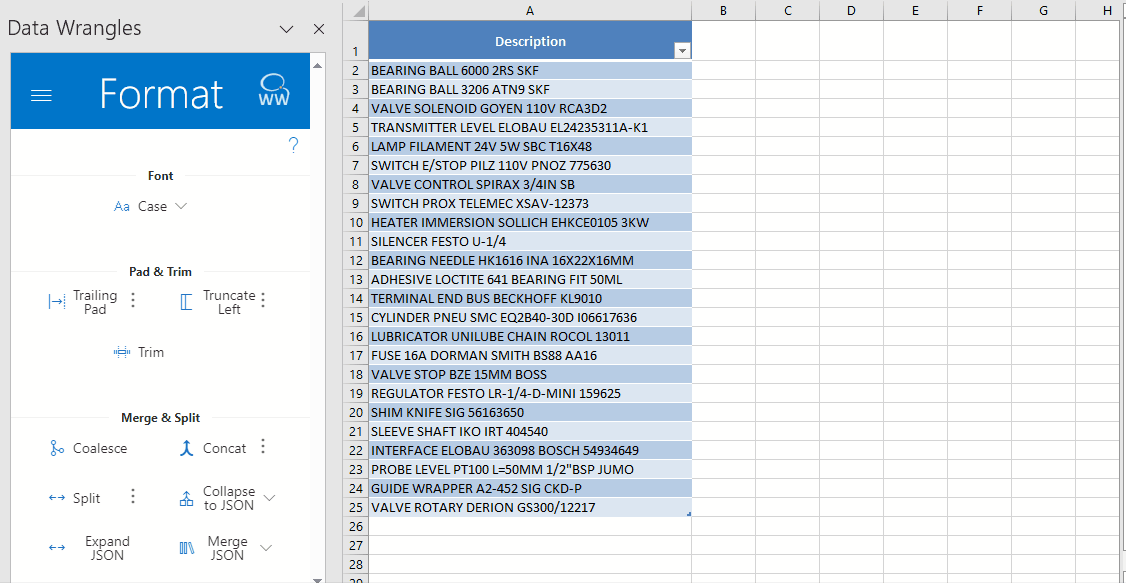Select cell SWITCH E/STOP PILZ 110V PNOZ 775630

[530, 165]
